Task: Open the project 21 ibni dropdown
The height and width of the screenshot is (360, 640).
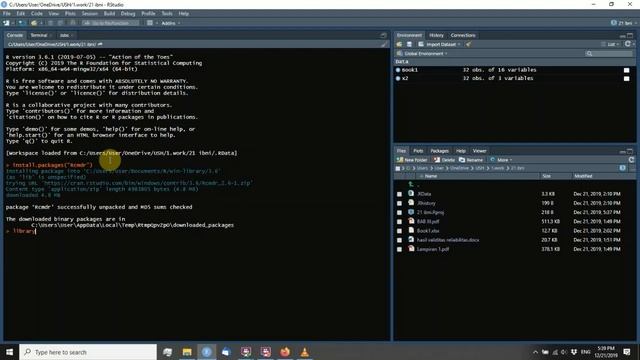Action: pyautogui.click(x=622, y=23)
